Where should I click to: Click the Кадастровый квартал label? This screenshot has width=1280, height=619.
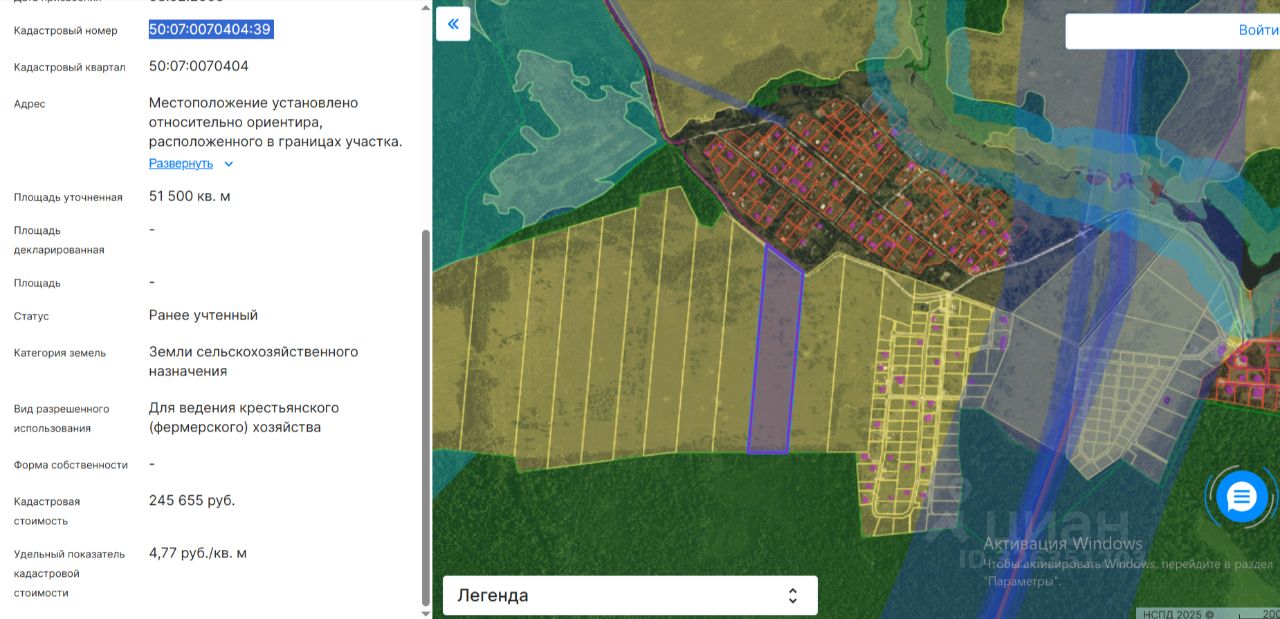70,67
